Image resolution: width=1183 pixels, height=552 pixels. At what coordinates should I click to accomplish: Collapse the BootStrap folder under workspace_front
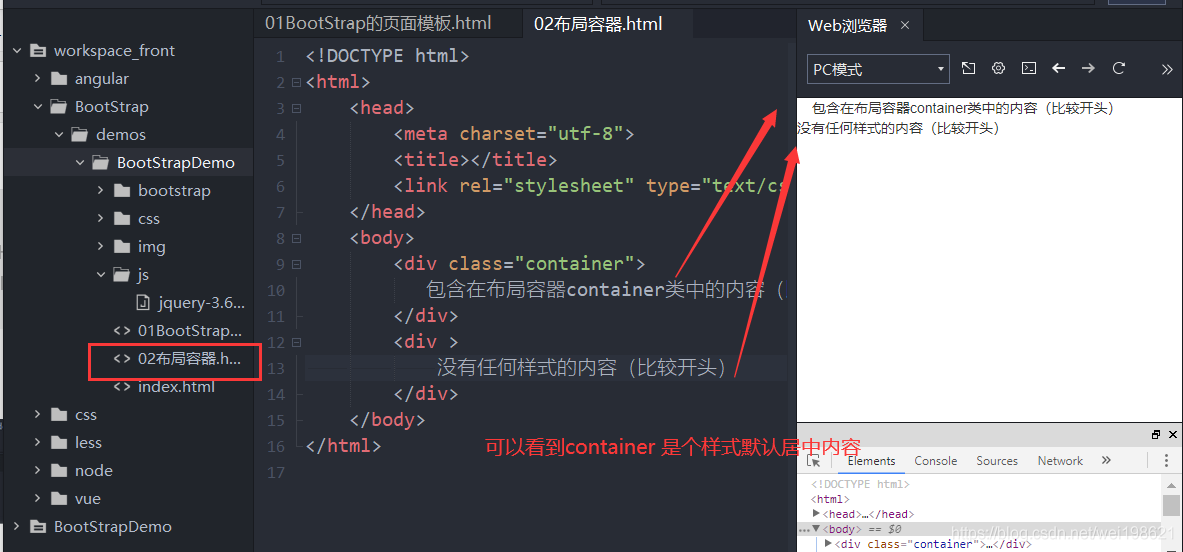click(38, 106)
